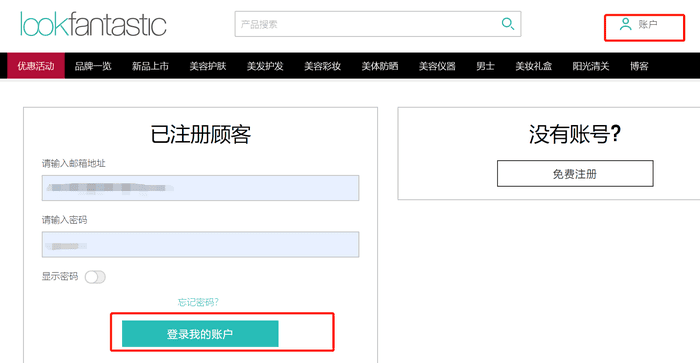Screen dimensions: 700x363
Task: Focus the email address input field
Action: pyautogui.click(x=200, y=188)
